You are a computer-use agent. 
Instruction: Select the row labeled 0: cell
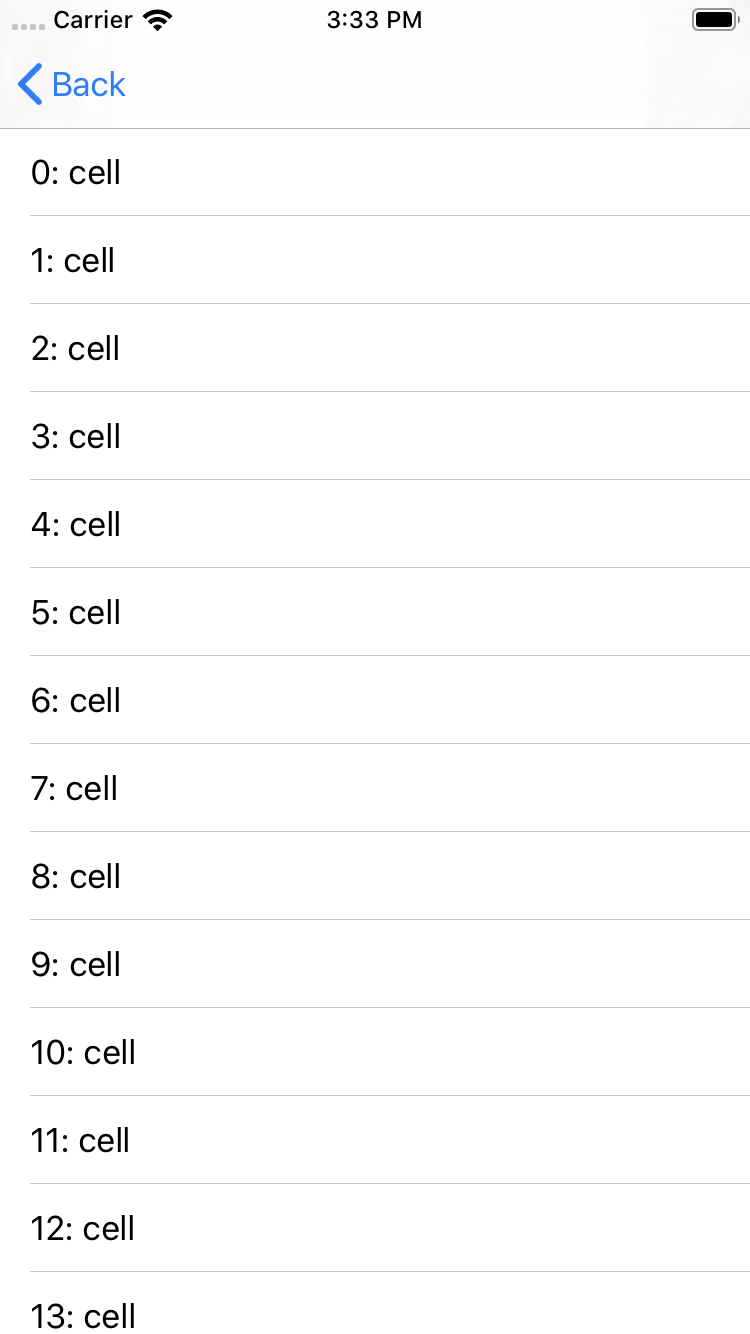(375, 172)
